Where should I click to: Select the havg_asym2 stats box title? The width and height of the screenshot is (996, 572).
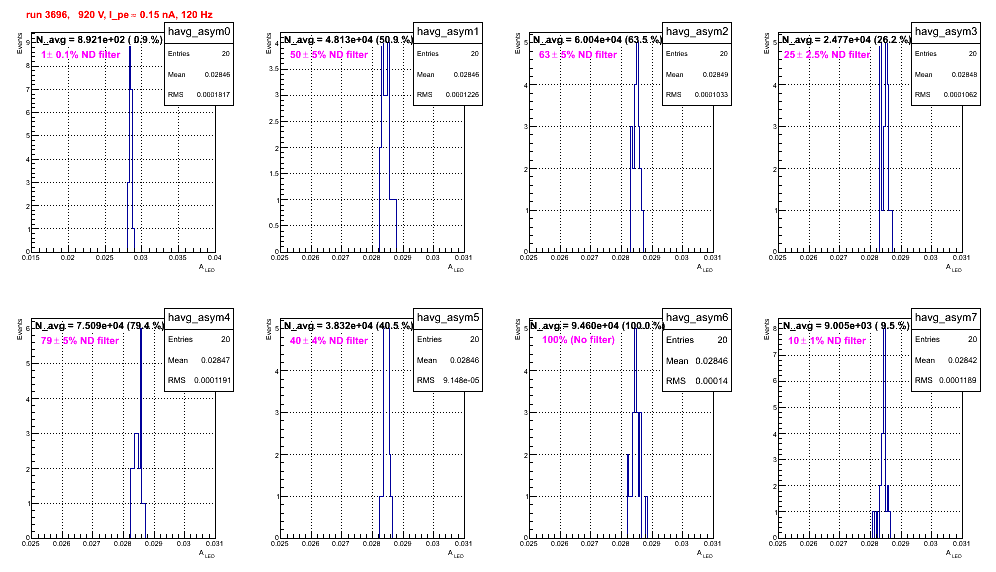pos(697,32)
